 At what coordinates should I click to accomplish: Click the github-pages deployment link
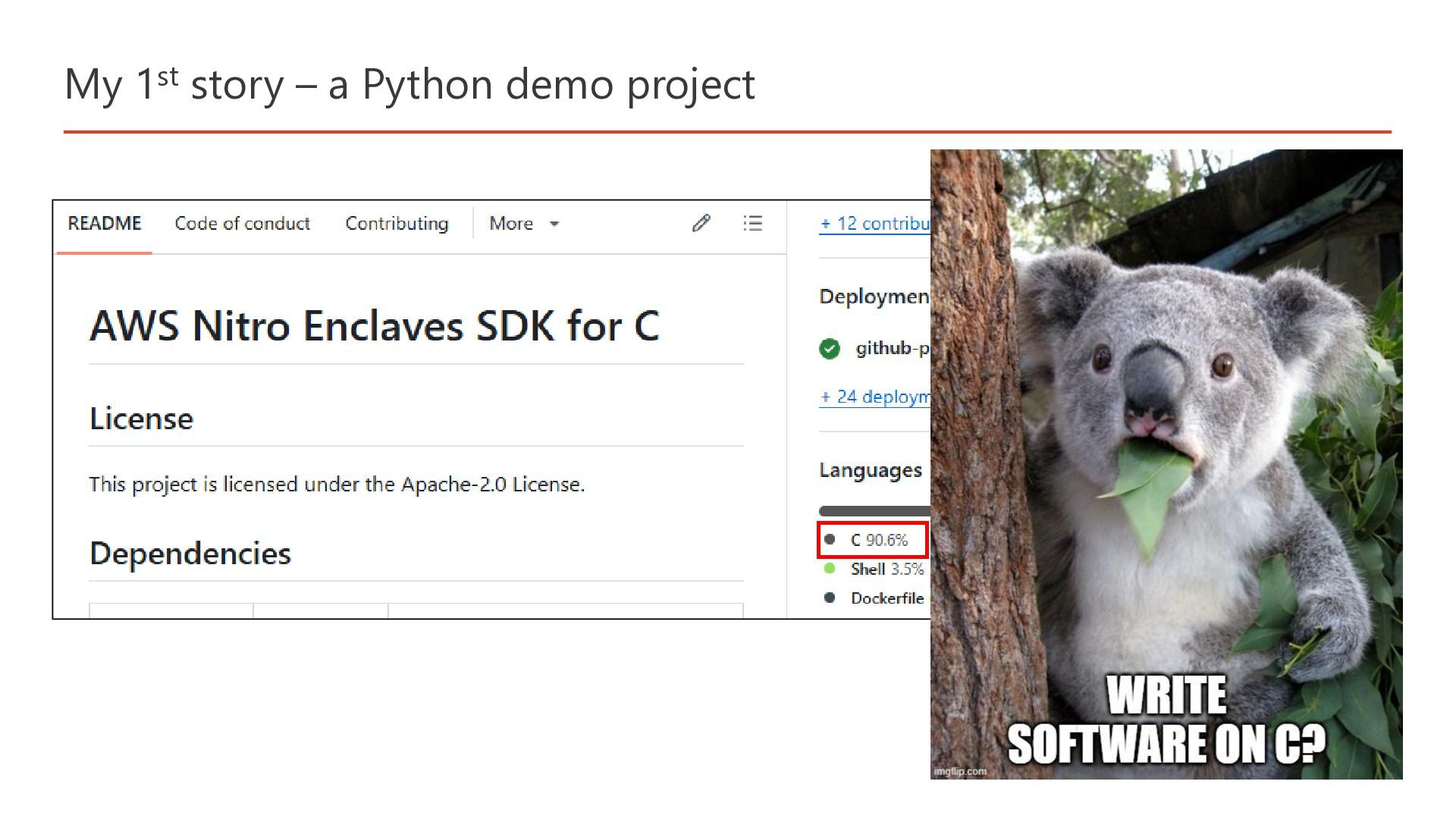(892, 348)
